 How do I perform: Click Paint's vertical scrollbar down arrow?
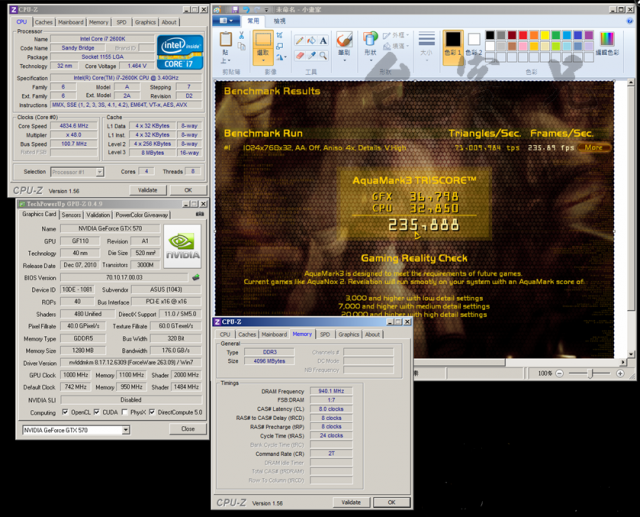coord(631,354)
